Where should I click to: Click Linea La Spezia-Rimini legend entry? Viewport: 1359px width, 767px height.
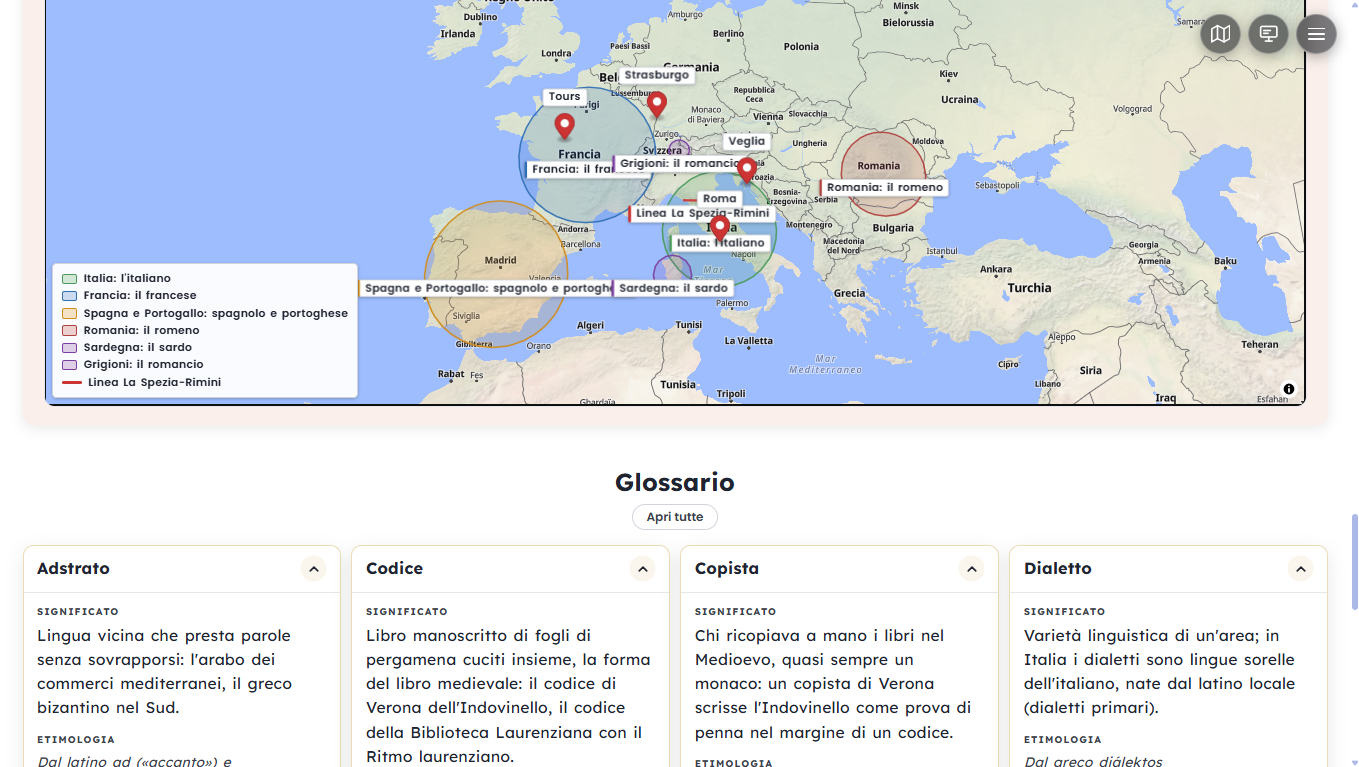[142, 382]
